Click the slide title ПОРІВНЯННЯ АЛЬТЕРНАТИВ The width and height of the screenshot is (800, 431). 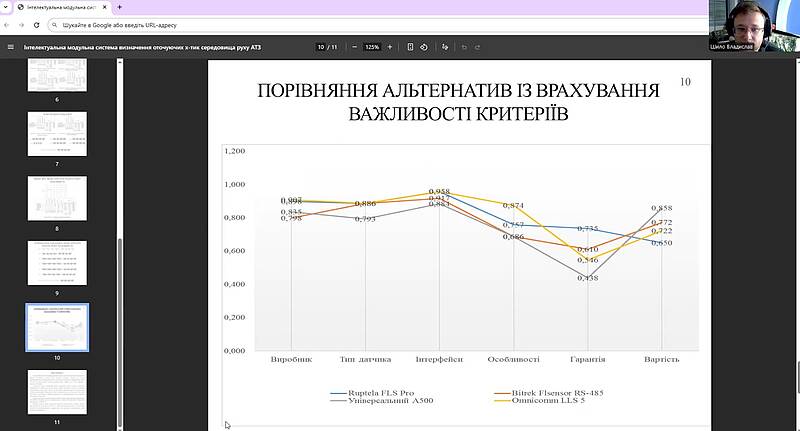[x=459, y=102]
